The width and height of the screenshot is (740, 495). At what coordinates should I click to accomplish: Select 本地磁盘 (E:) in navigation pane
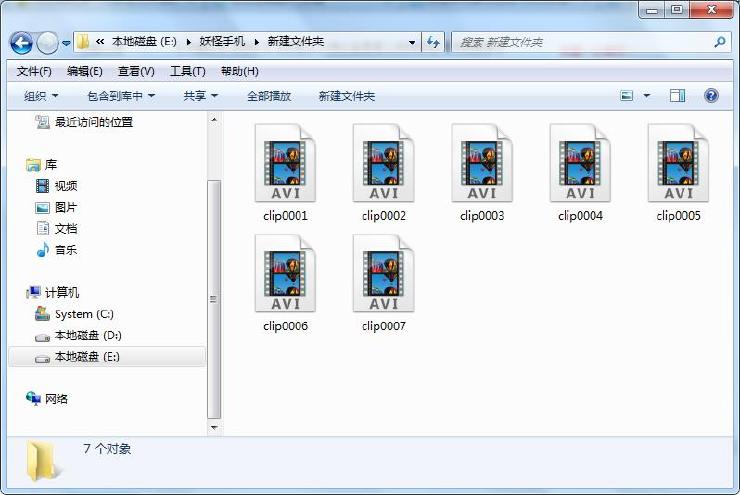click(x=107, y=357)
